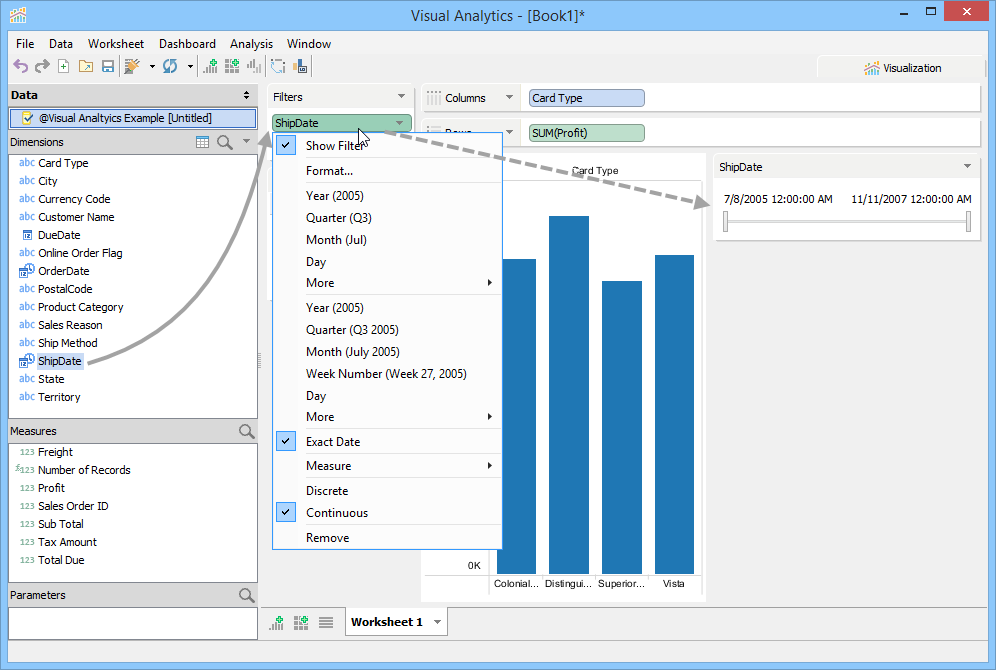996x670 pixels.
Task: Select the Visualization tab
Action: pos(901,68)
